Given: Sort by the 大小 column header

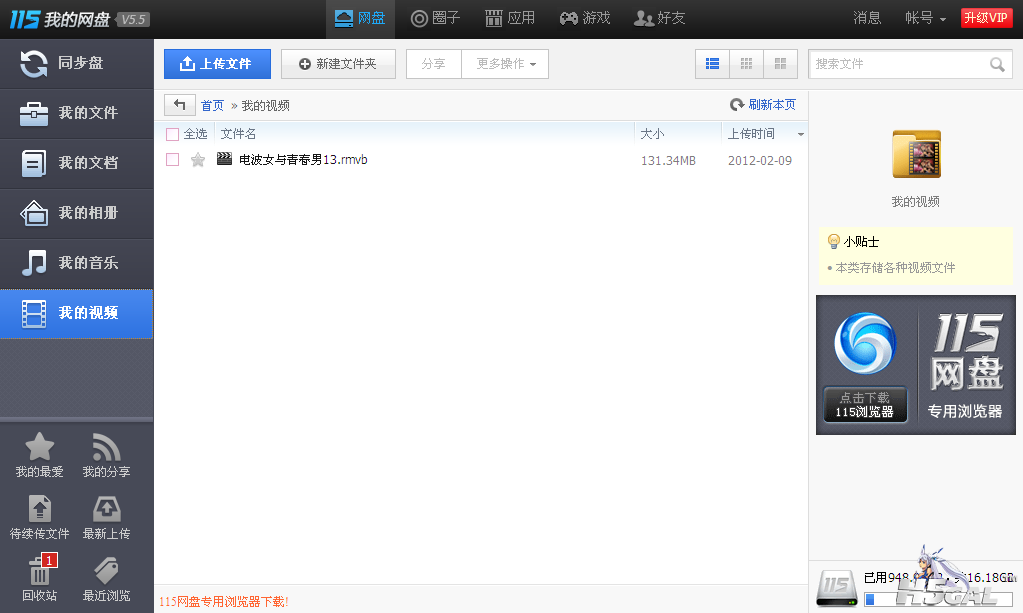Looking at the screenshot, I should pyautogui.click(x=652, y=134).
